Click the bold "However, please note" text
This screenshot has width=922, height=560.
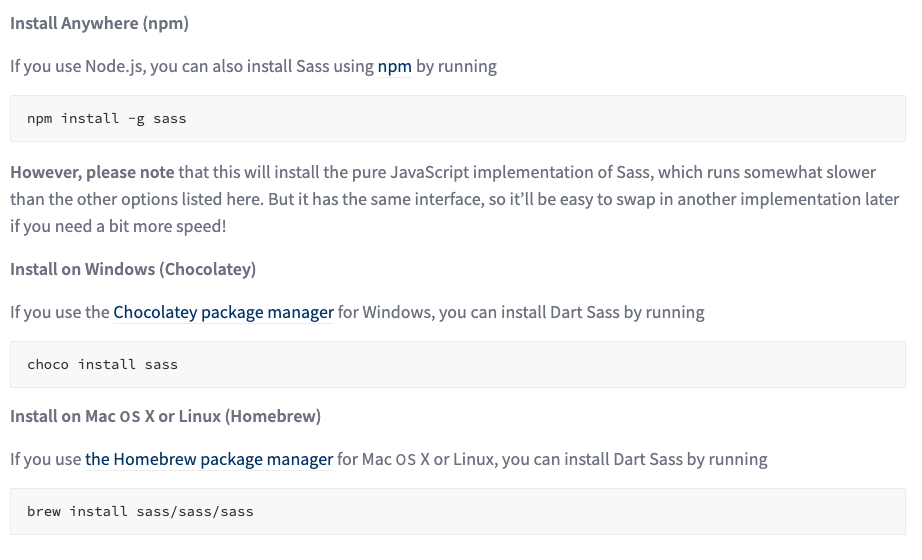(92, 172)
